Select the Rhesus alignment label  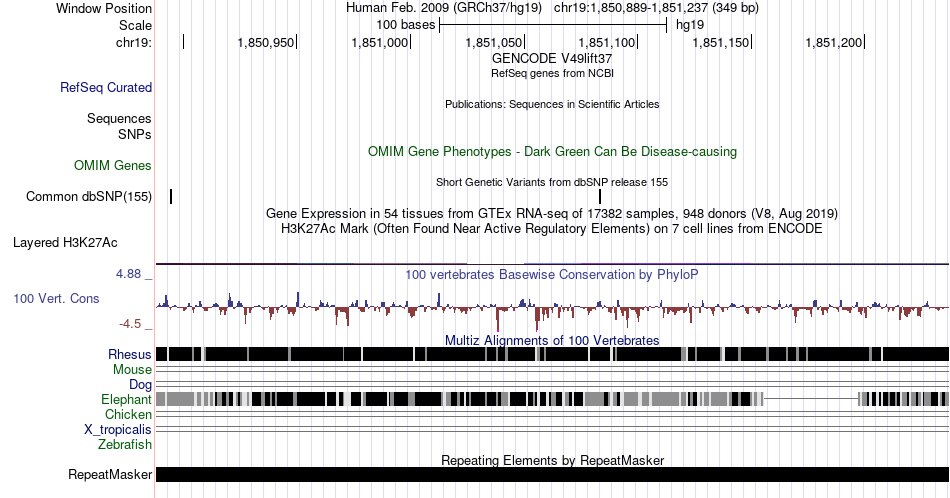point(130,354)
